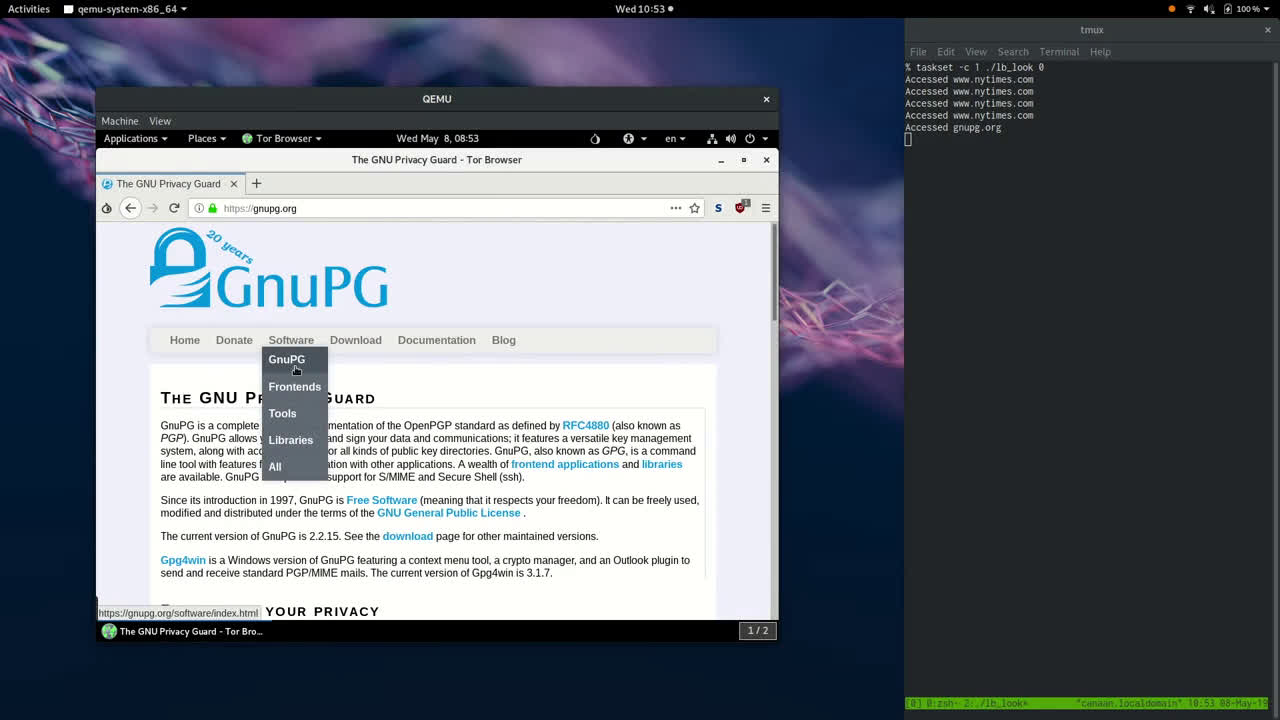1280x720 pixels.
Task: Follow the RFC4880 link
Action: click(x=585, y=426)
